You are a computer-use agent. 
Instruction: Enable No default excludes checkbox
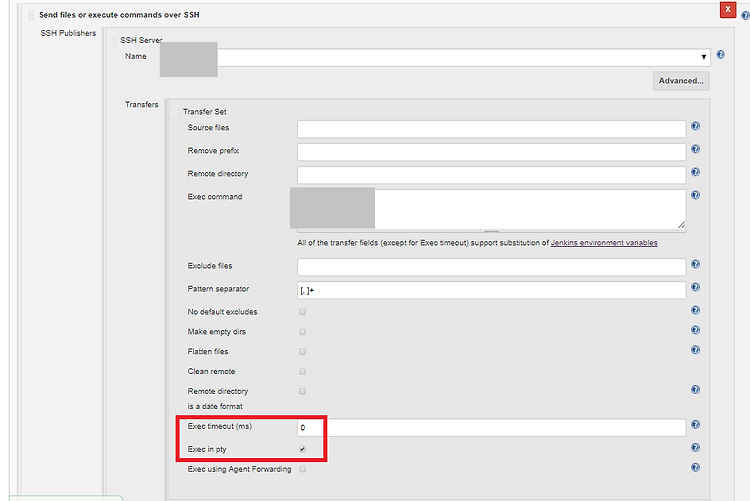302,312
